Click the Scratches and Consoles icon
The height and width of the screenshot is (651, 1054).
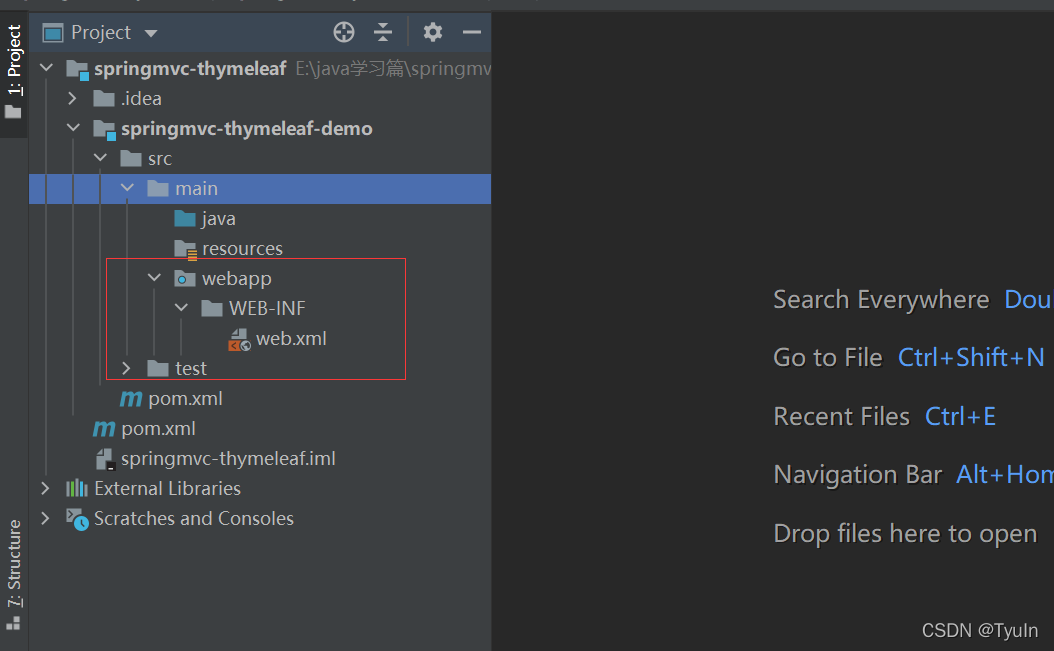[x=77, y=519]
